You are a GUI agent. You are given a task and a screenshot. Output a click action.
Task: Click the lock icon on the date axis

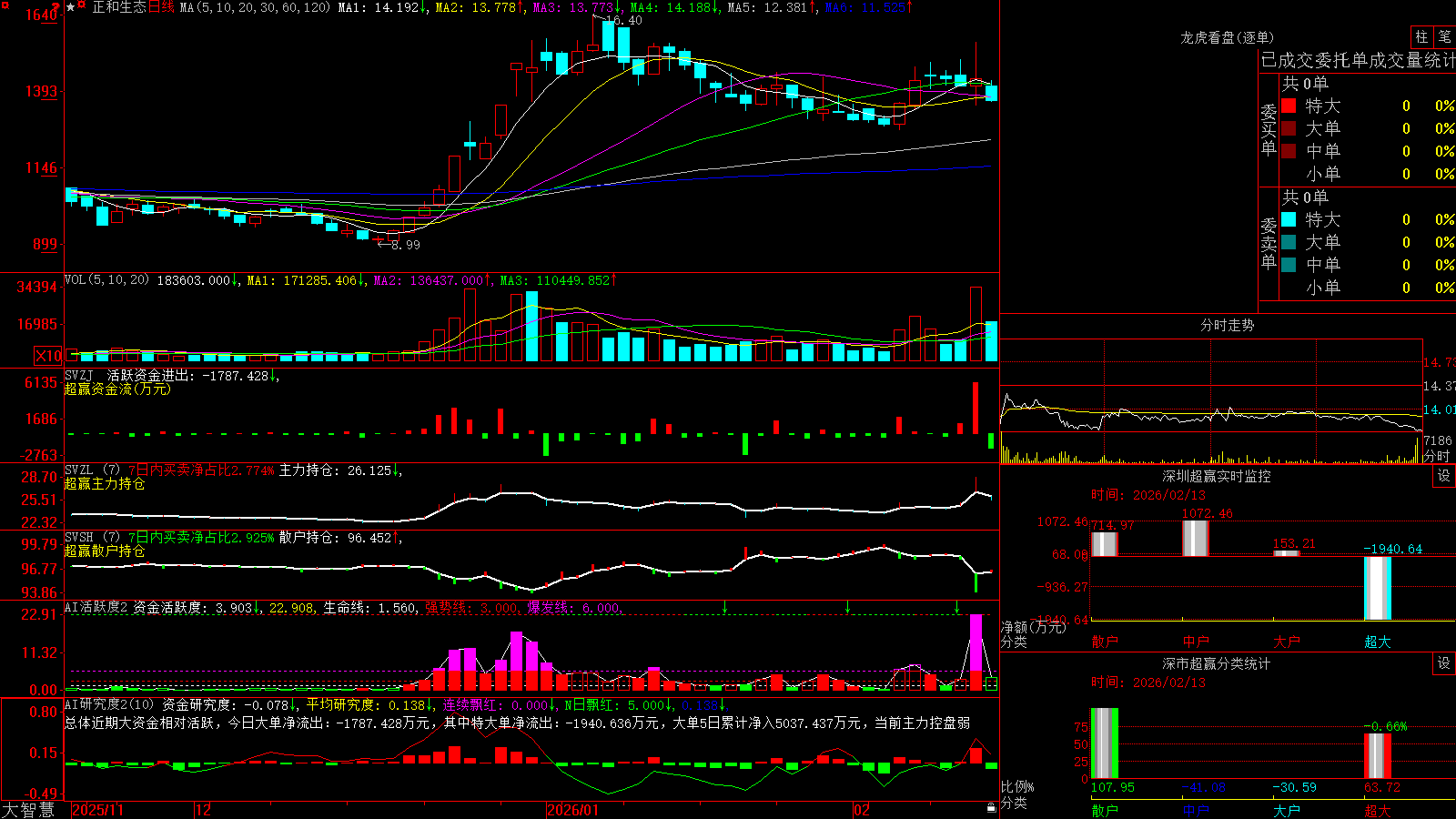(x=991, y=808)
